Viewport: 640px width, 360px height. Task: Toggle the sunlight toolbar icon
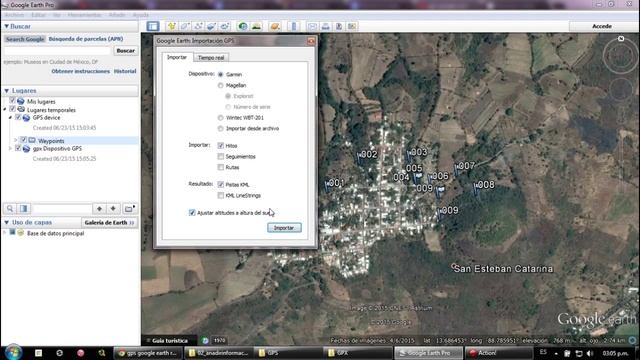click(256, 26)
